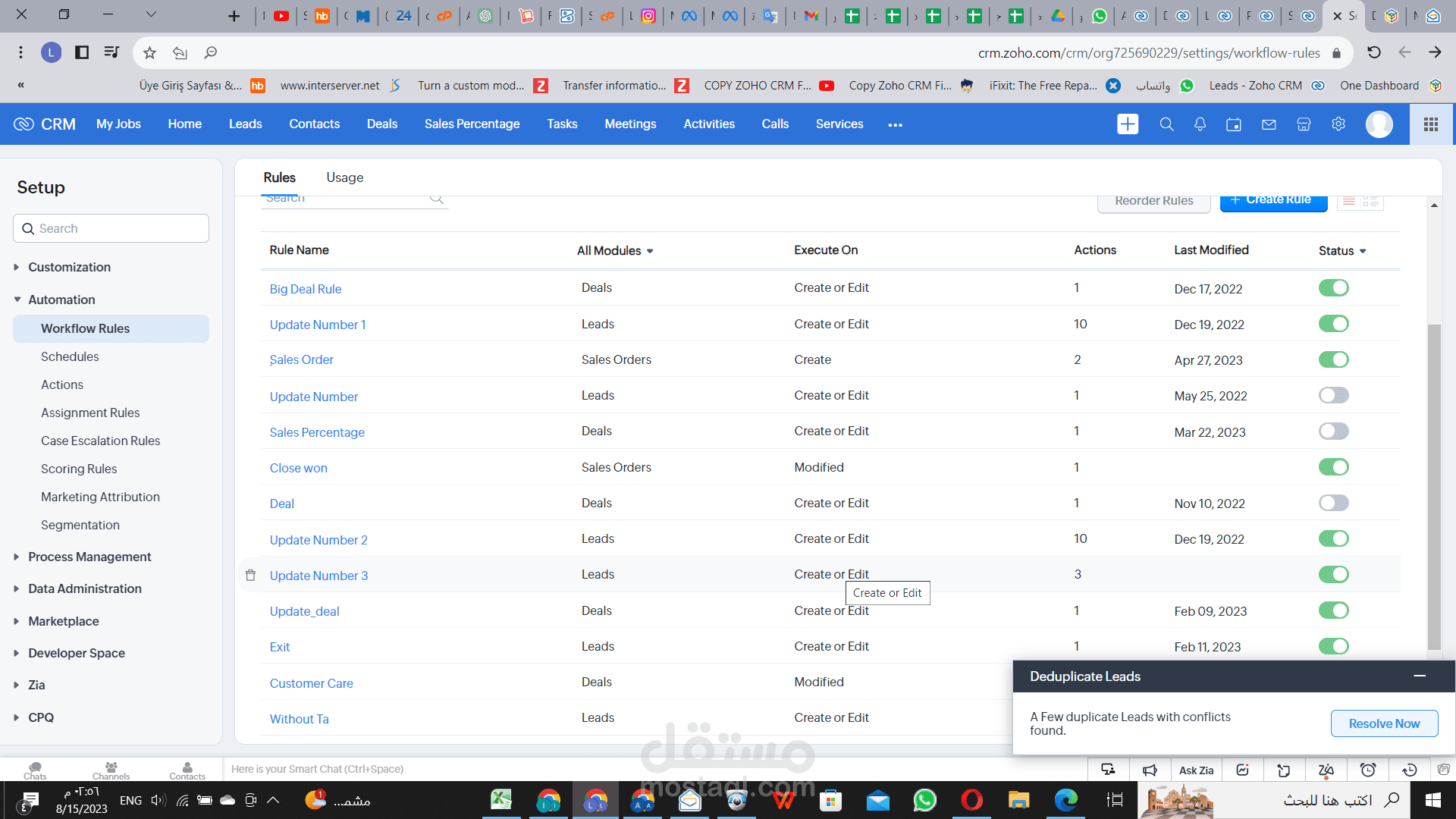Click the notification bell icon
This screenshot has height=819, width=1456.
coord(1200,124)
